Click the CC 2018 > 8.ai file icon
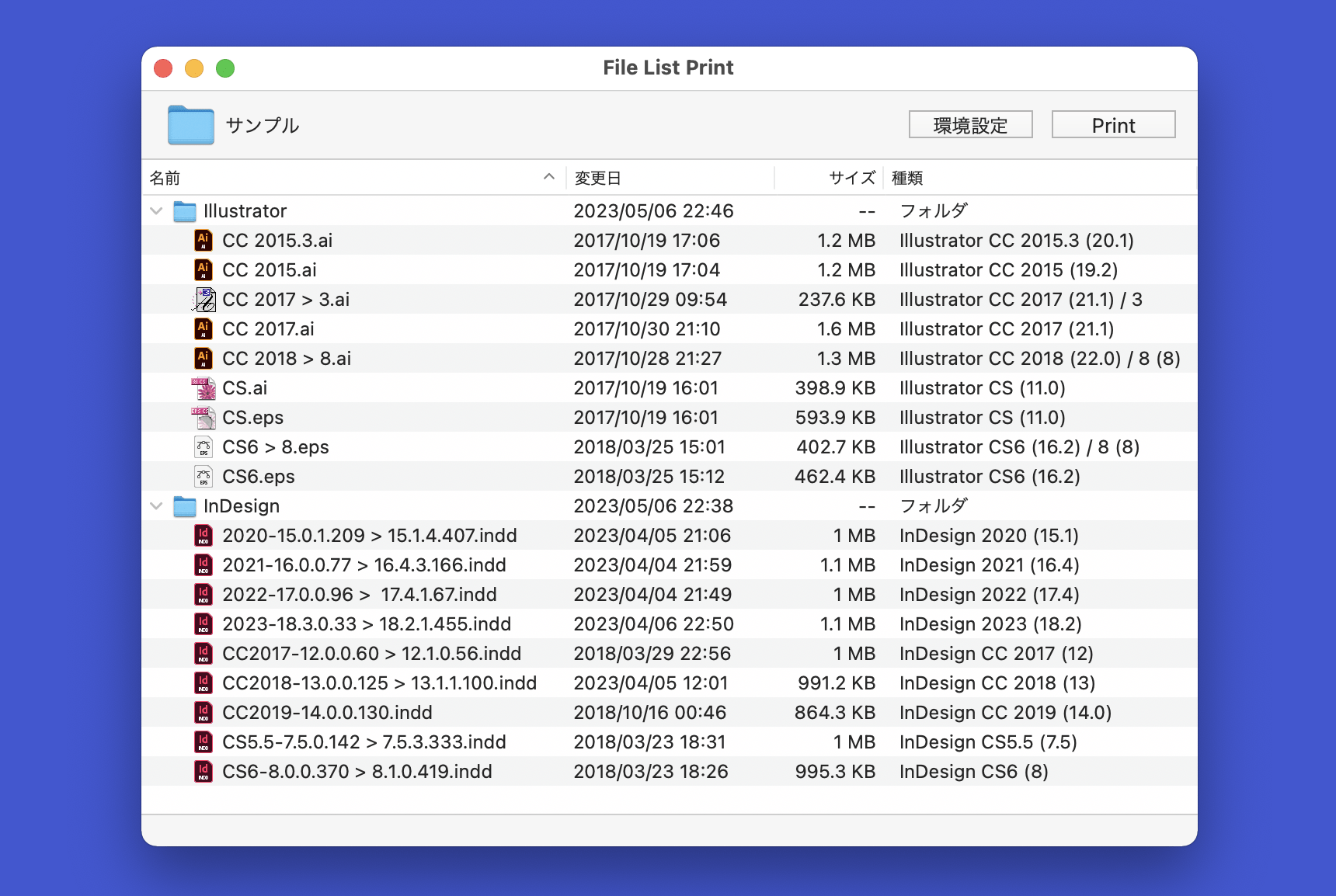 click(x=204, y=358)
